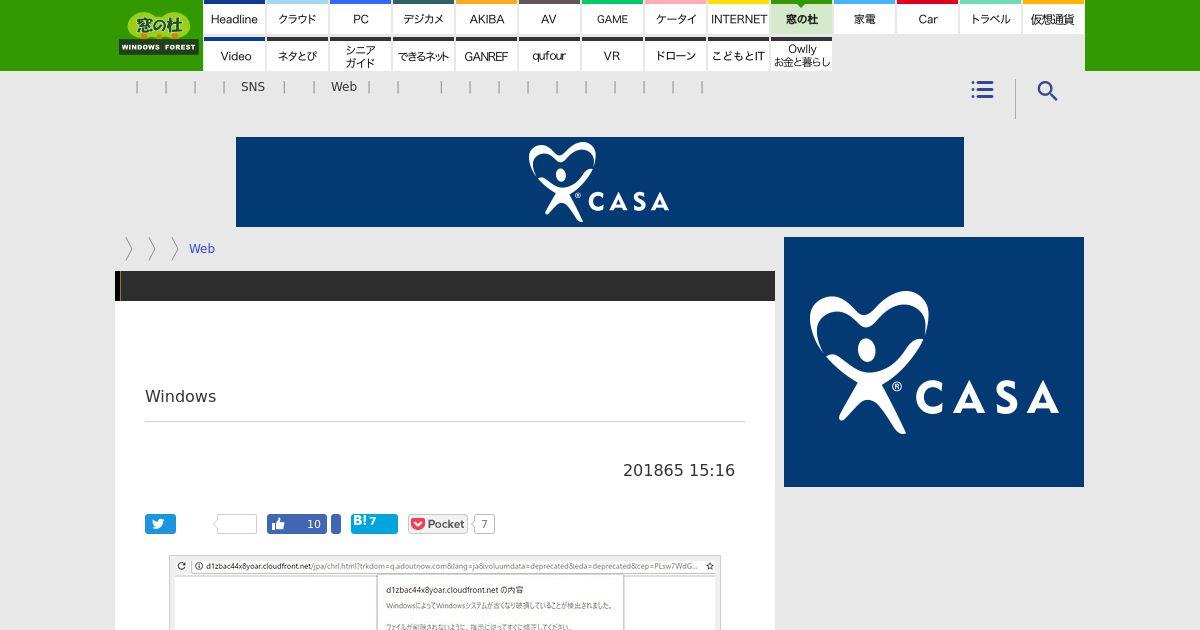Open the 仮想通貨 tab
The height and width of the screenshot is (630, 1200).
[1053, 18]
